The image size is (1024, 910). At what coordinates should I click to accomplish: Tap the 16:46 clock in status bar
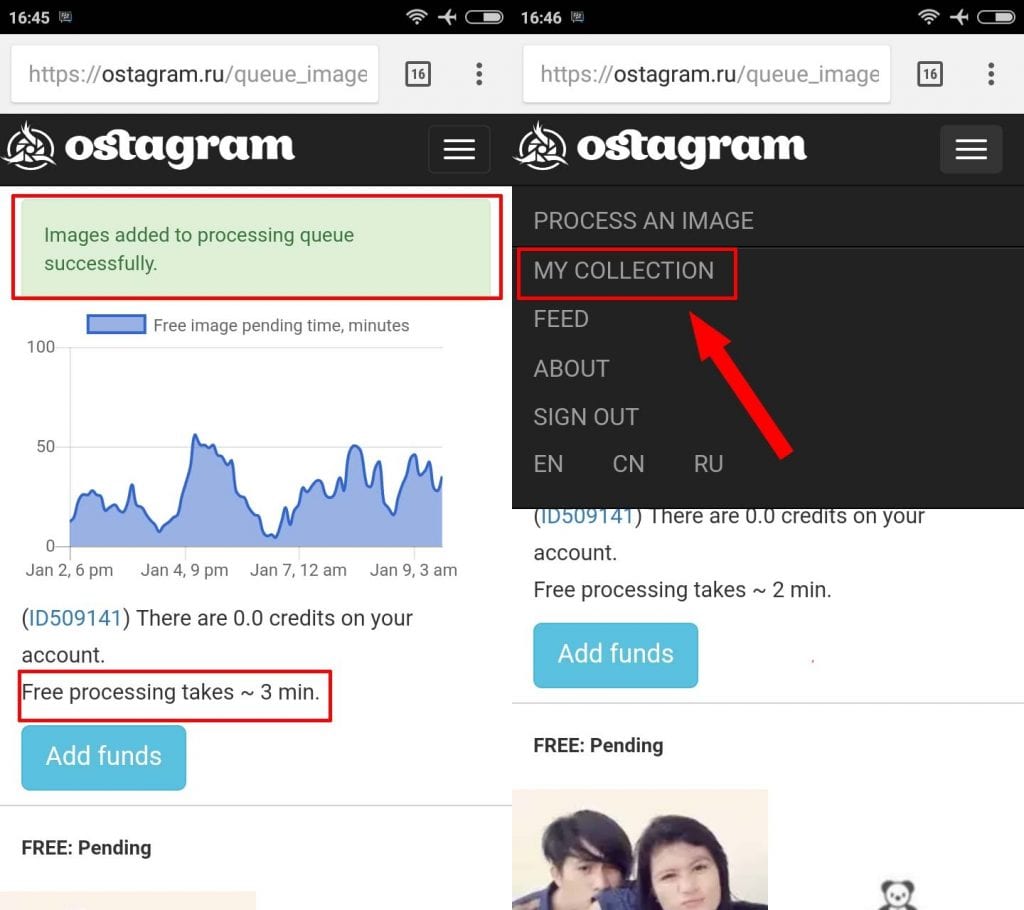tap(541, 18)
